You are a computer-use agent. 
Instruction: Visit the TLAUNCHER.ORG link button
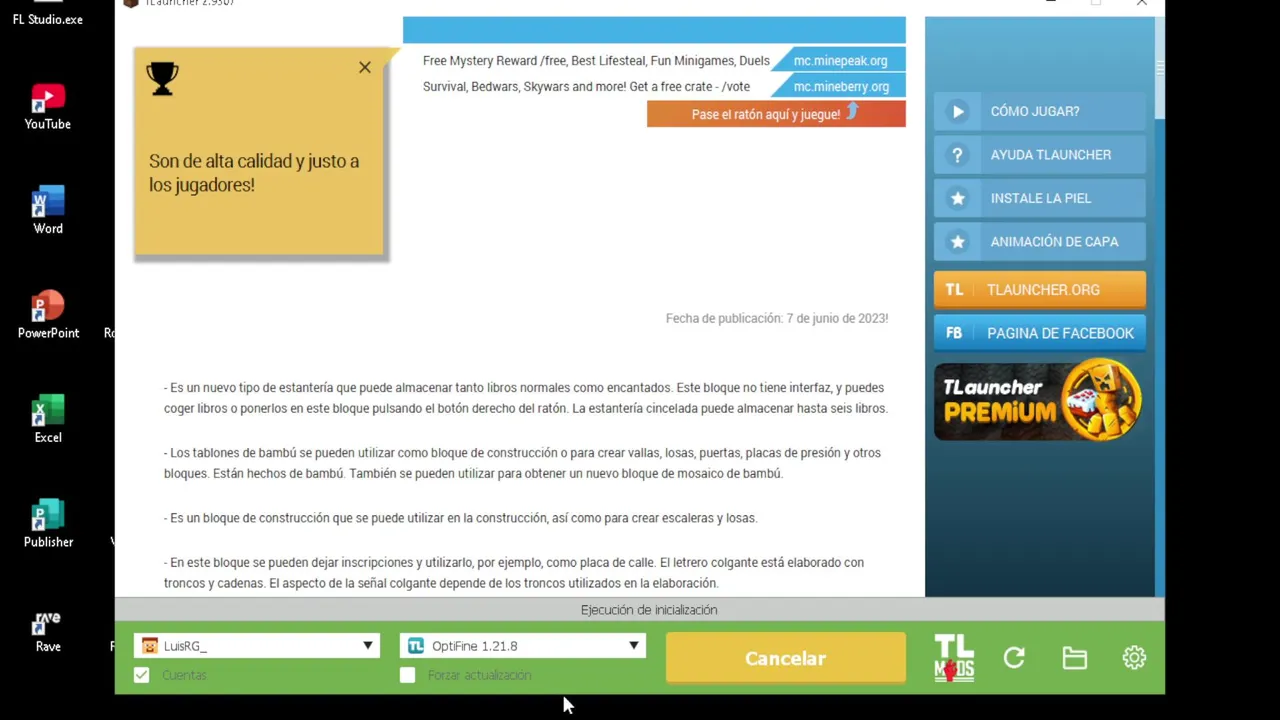click(1040, 290)
